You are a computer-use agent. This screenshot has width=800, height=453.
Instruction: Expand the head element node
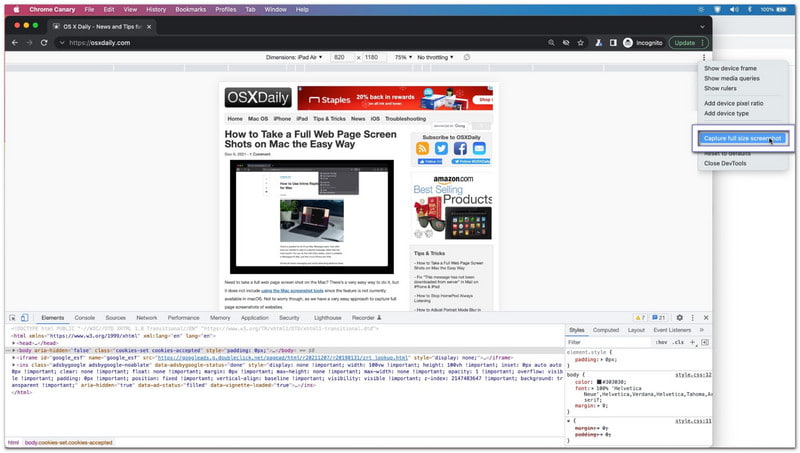click(x=14, y=343)
